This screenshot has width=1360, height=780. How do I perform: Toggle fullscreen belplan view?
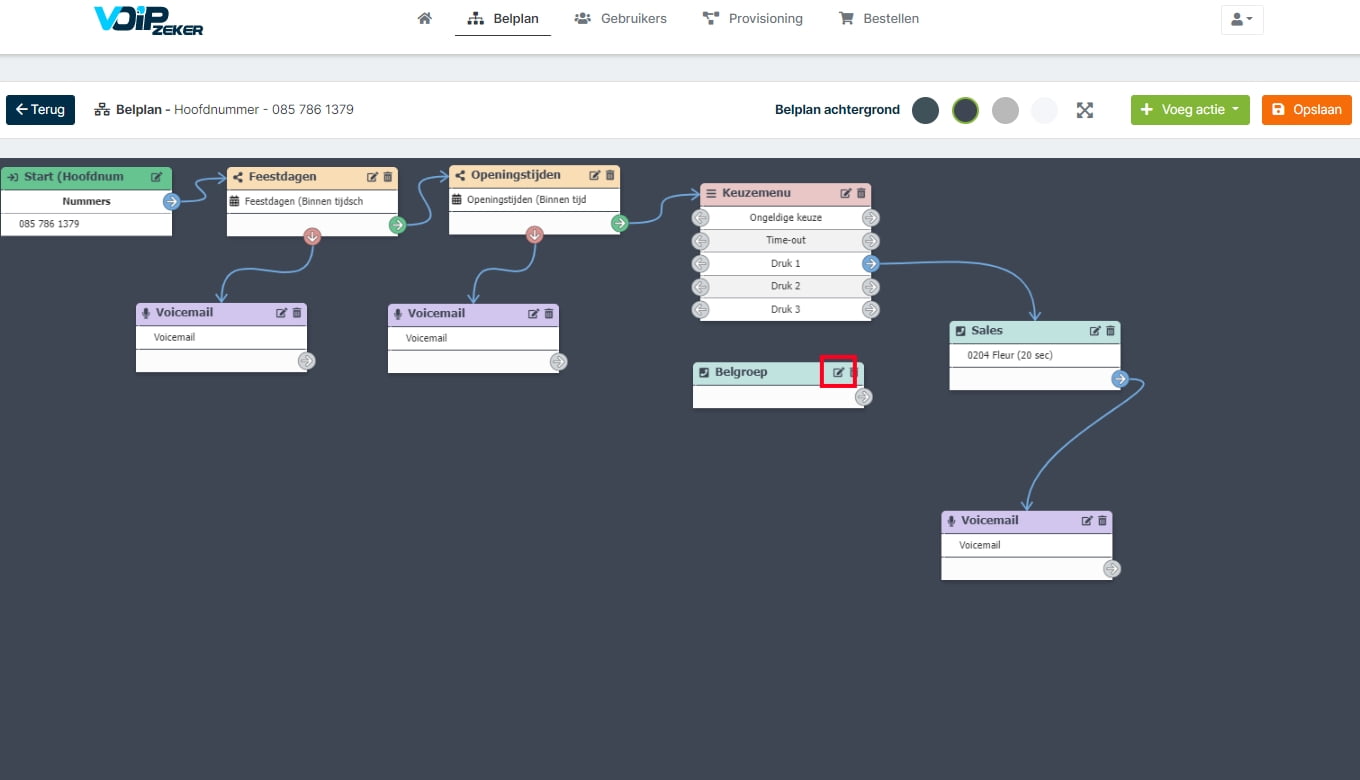(x=1085, y=110)
